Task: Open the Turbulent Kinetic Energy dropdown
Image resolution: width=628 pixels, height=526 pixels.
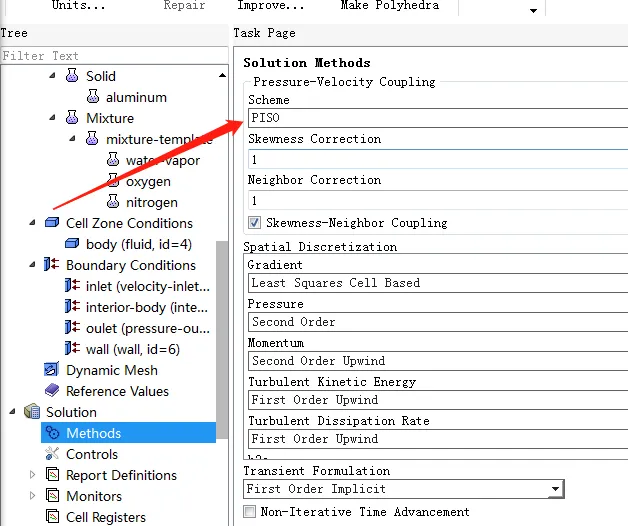Action: pos(438,400)
